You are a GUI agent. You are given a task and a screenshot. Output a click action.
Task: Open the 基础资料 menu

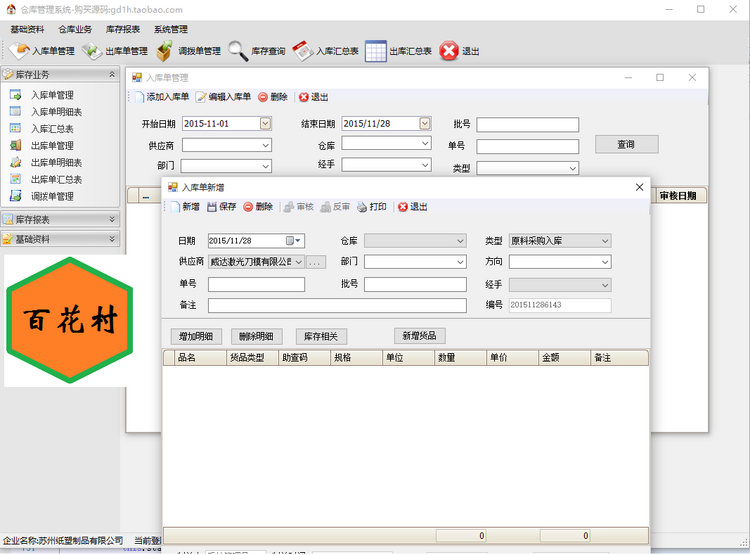(x=27, y=30)
